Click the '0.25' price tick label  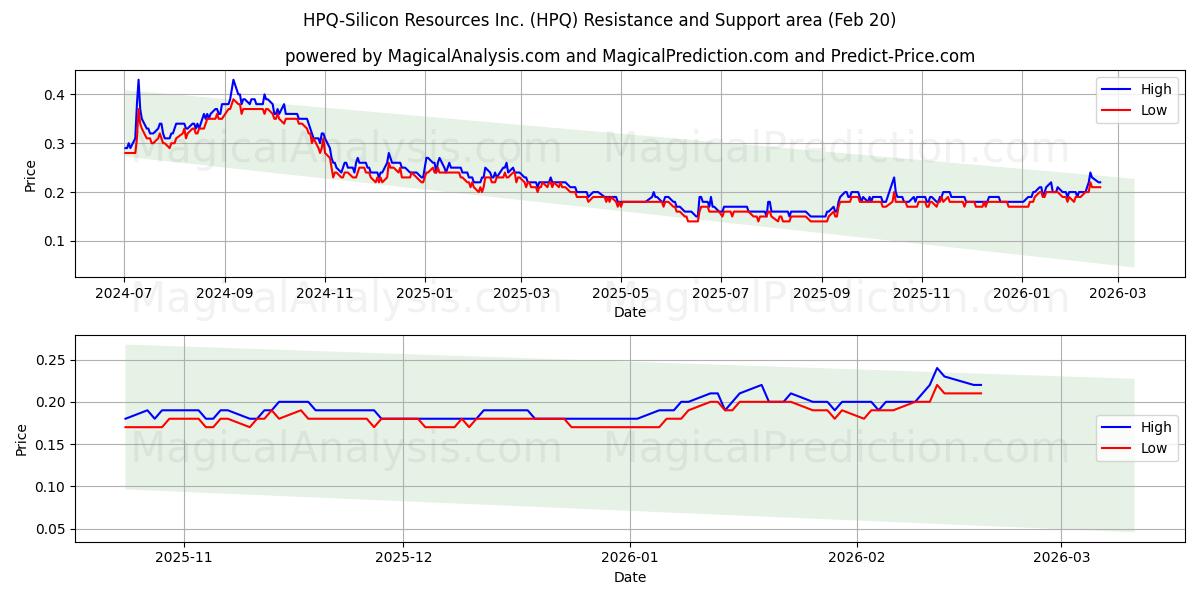click(x=52, y=360)
